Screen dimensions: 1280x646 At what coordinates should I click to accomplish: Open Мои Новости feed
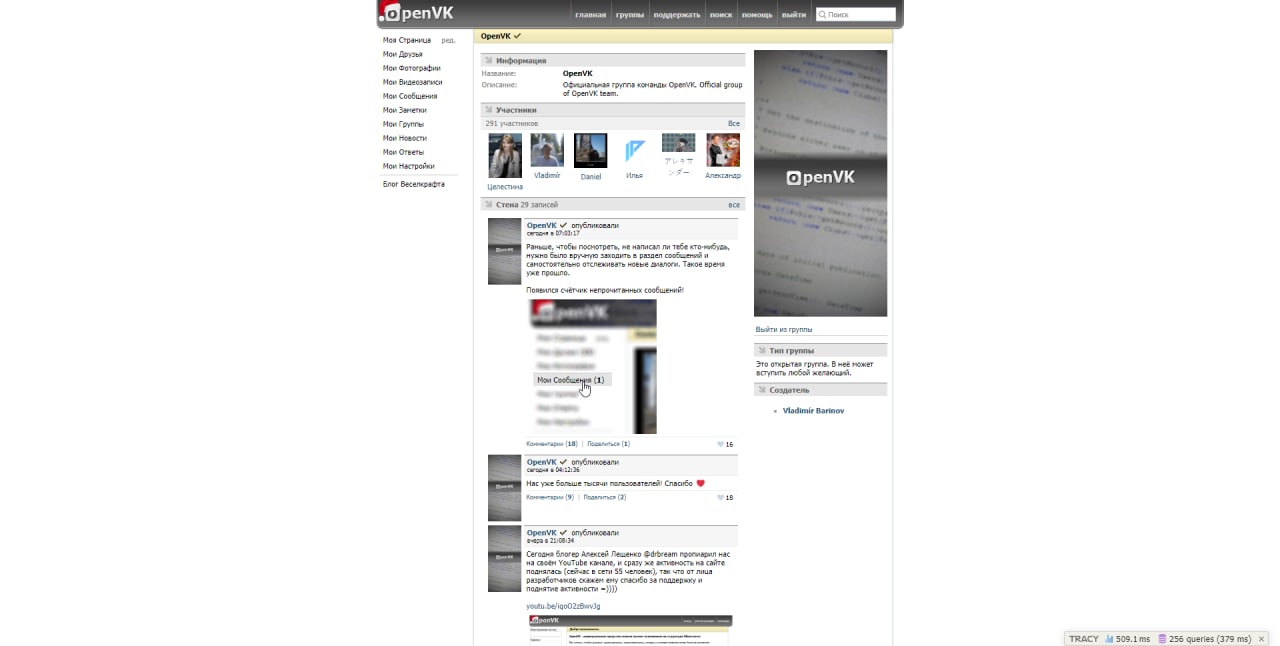pyautogui.click(x=405, y=138)
